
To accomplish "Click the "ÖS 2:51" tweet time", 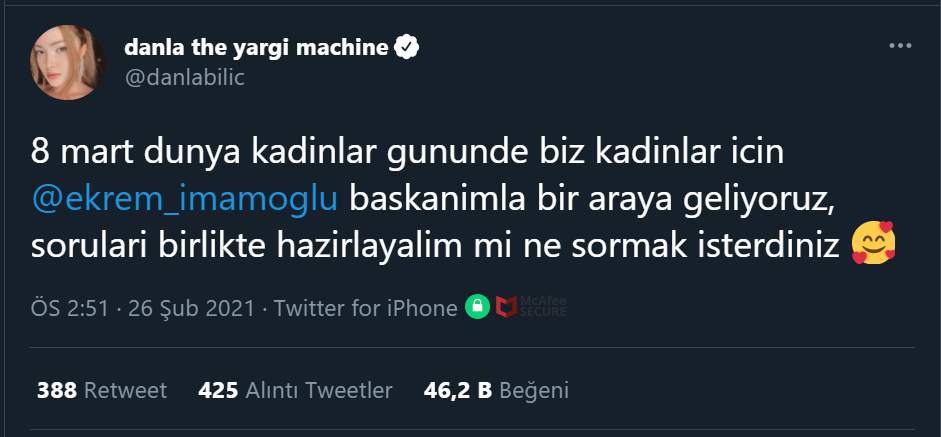I will click(x=70, y=309).
